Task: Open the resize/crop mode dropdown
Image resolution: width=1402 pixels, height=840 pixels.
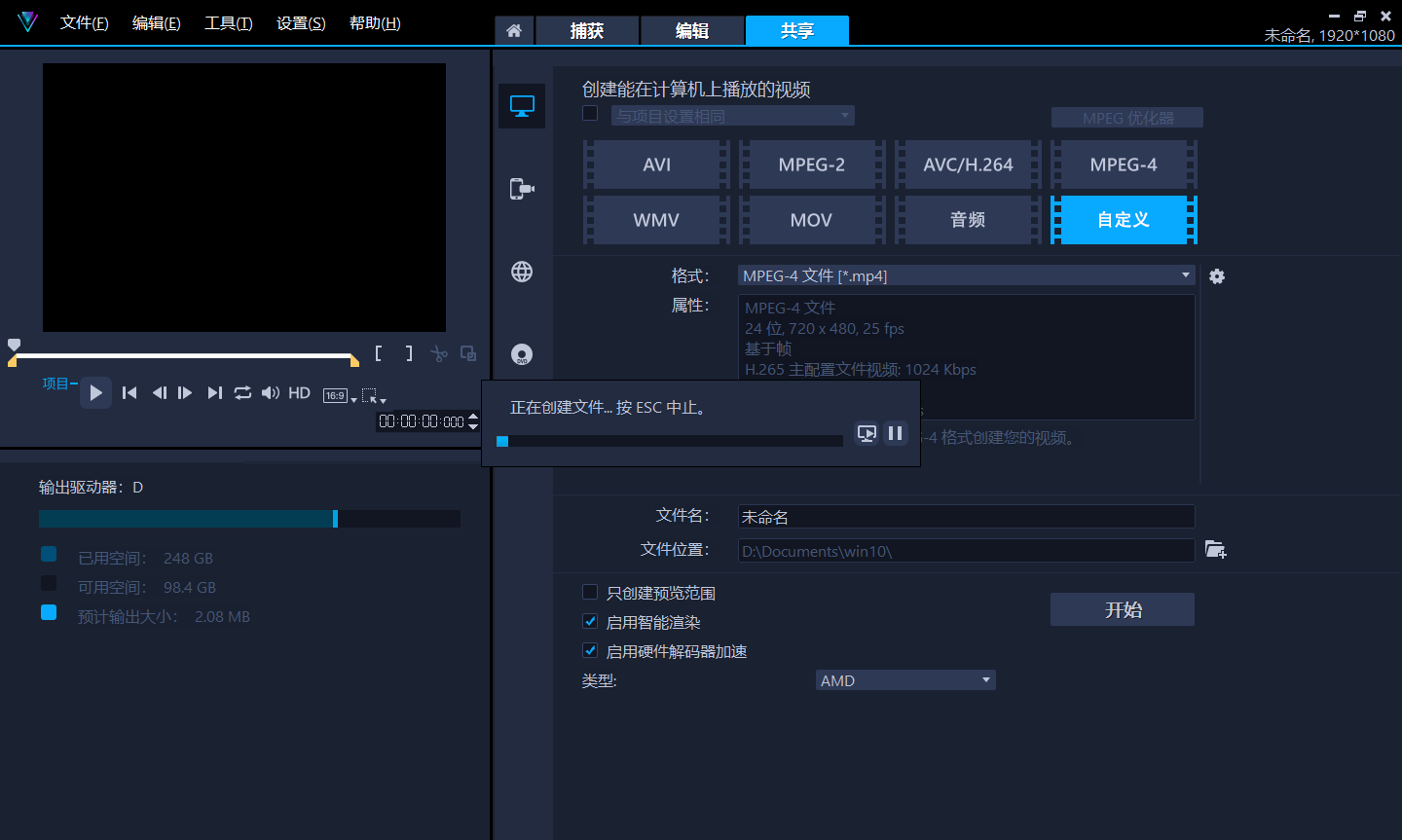Action: tap(374, 395)
